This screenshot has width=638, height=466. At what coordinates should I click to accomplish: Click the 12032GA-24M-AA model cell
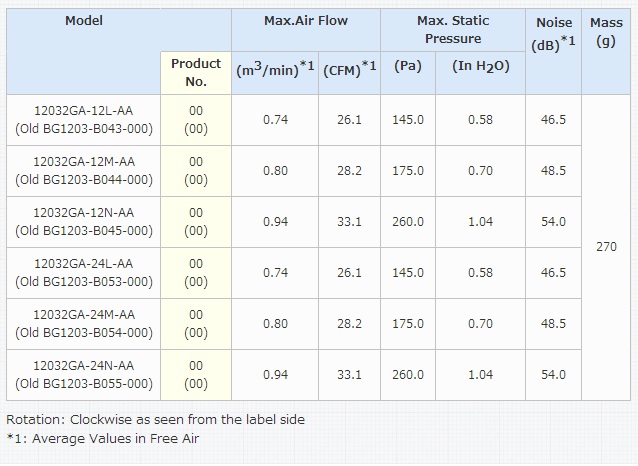(84, 324)
